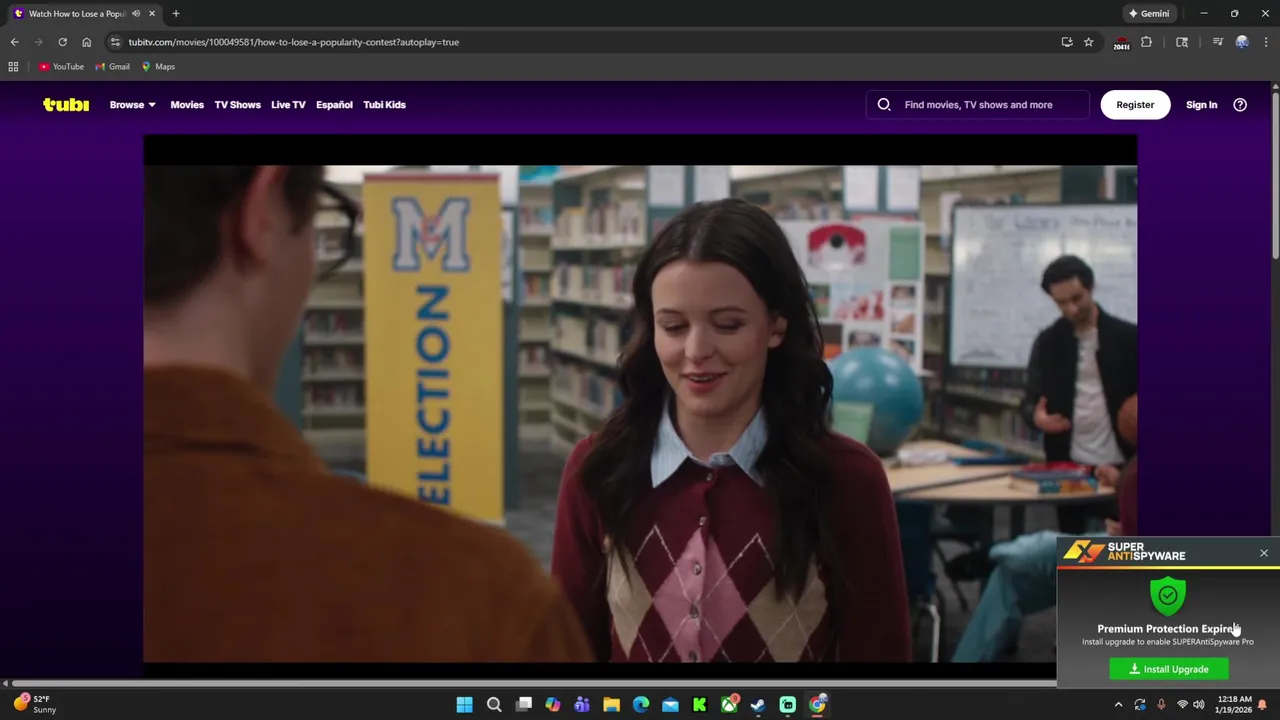Mute the tab via speaker icon
Screen dimensions: 1280x720
pyautogui.click(x=136, y=14)
